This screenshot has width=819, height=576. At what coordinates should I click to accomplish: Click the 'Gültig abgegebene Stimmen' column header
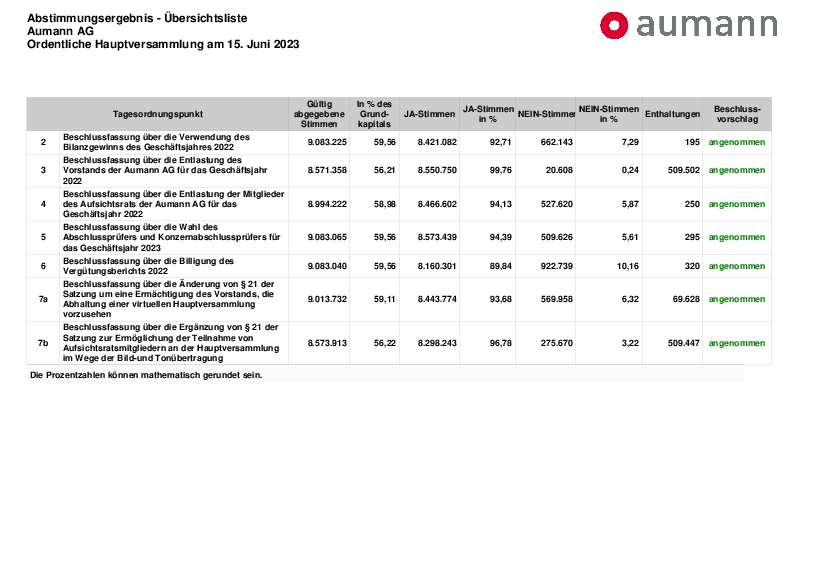click(x=319, y=114)
